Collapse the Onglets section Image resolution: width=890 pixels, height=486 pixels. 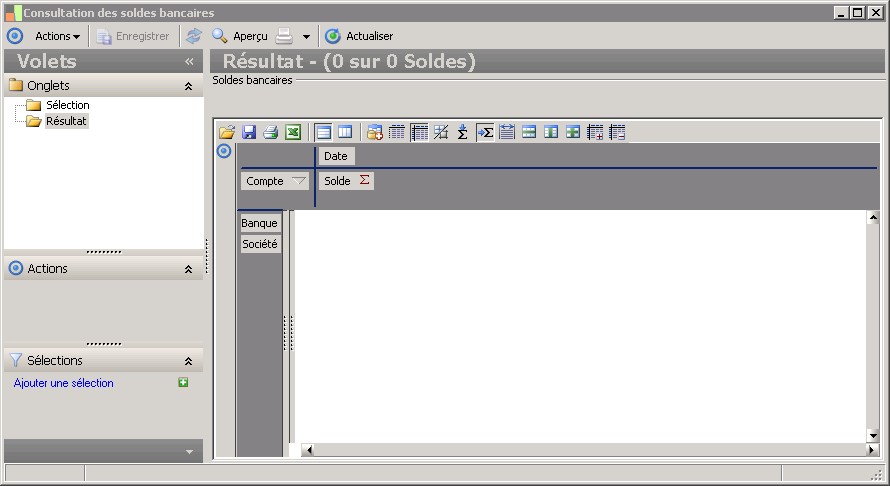[188, 86]
